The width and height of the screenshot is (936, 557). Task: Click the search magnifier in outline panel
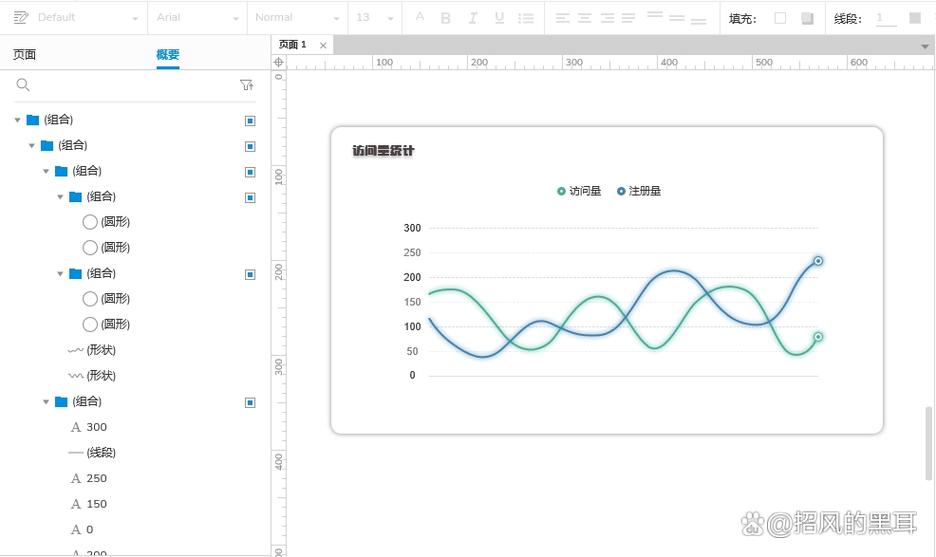[23, 86]
